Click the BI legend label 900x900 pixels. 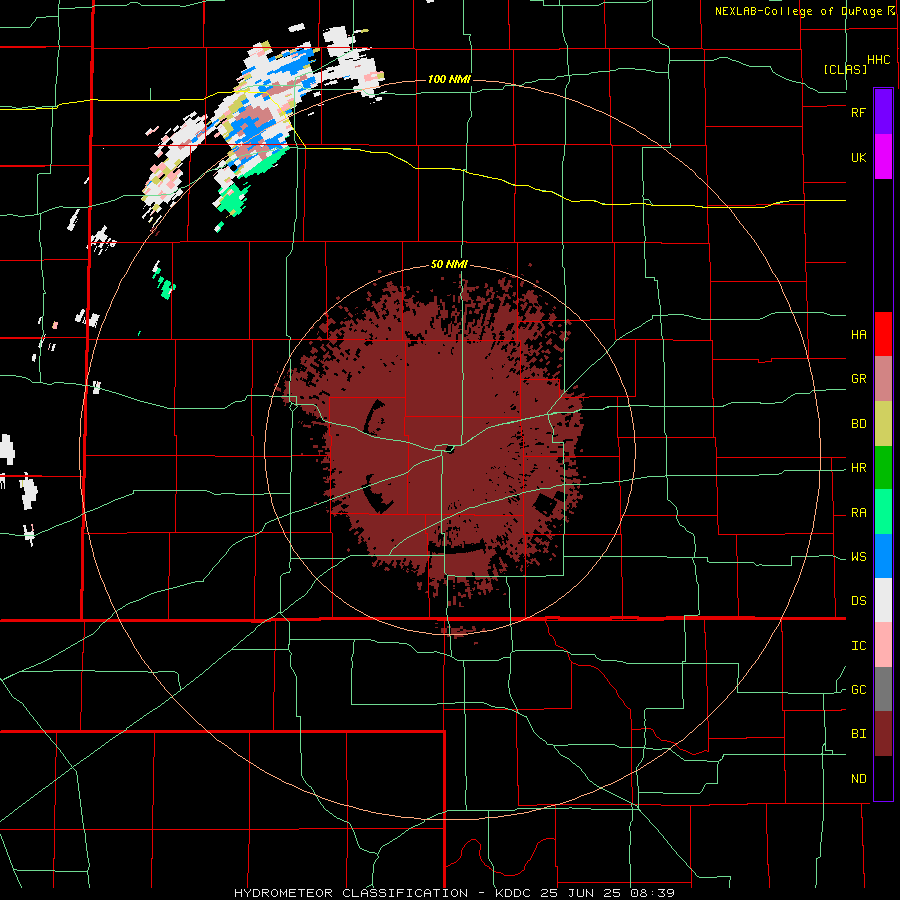pyautogui.click(x=858, y=734)
